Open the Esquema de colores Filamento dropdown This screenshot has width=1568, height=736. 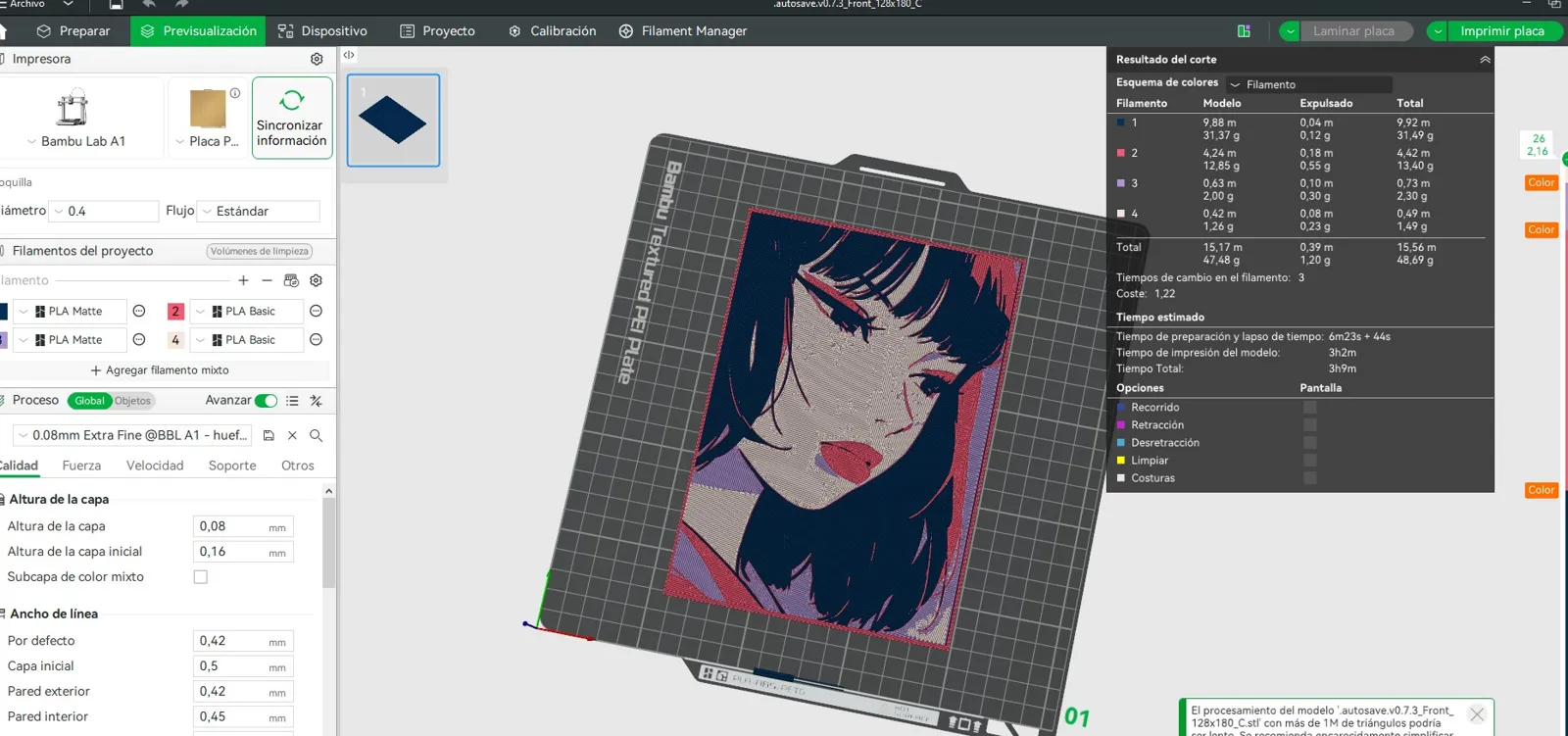[x=1308, y=84]
